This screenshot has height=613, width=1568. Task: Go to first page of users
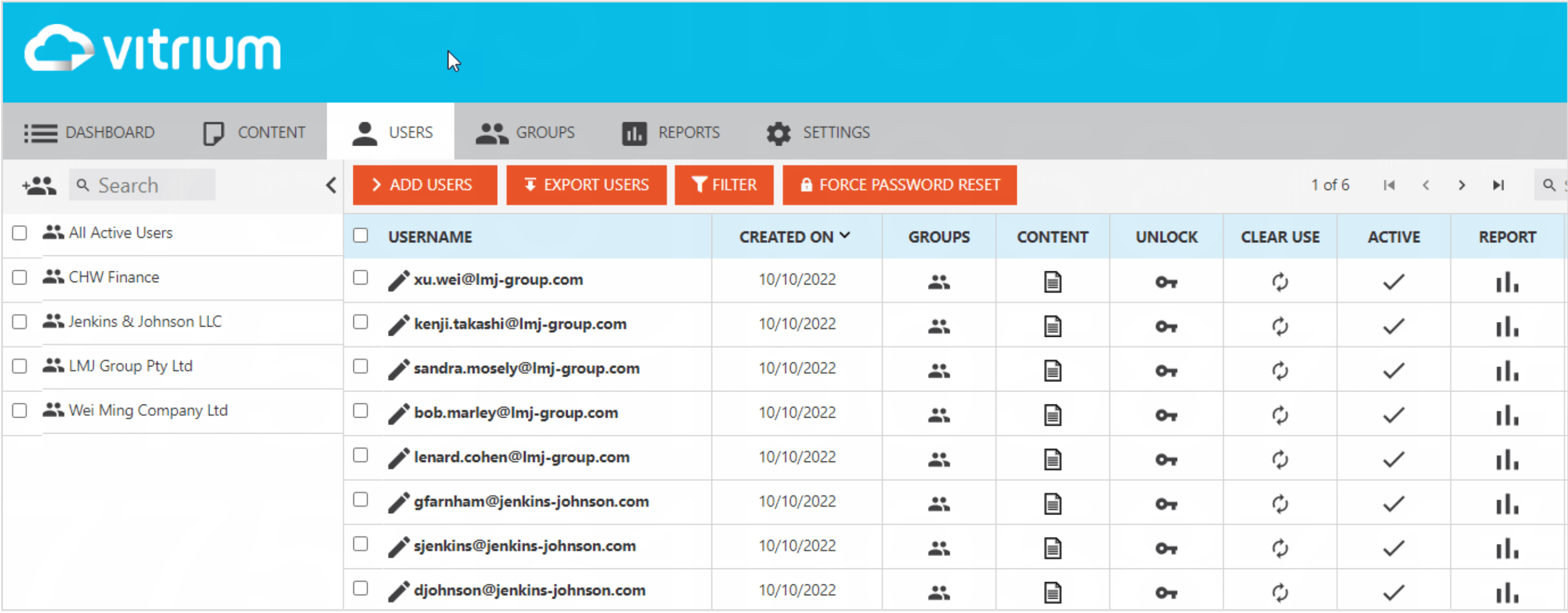[1389, 185]
